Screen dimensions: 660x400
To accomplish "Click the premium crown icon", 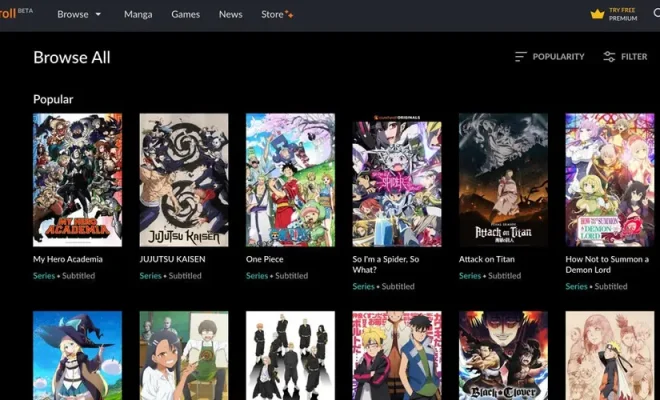I will pyautogui.click(x=597, y=14).
